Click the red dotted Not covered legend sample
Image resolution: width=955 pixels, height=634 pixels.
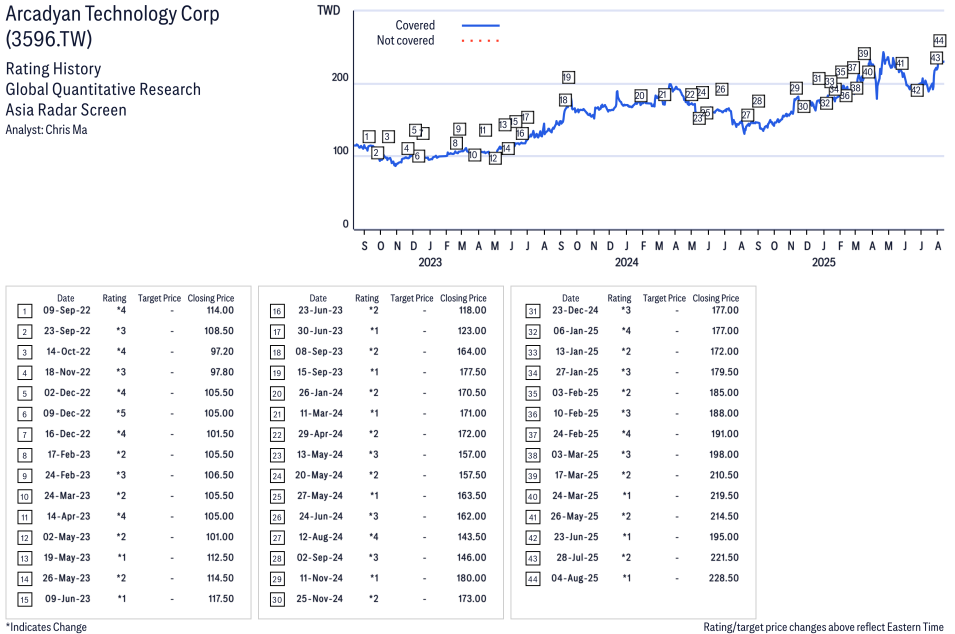[481, 41]
